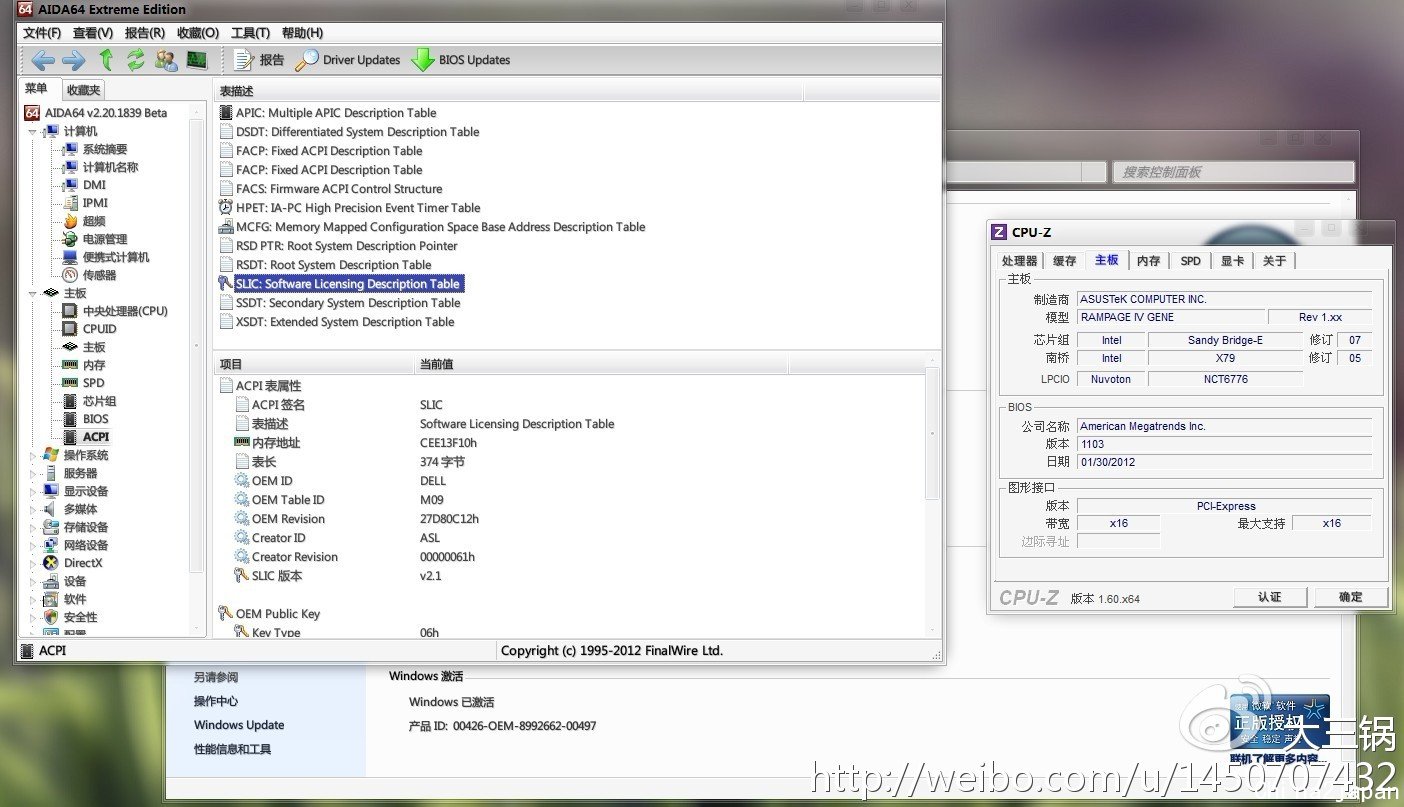
Task: Select 传感器 sensor tree item
Action: click(99, 275)
